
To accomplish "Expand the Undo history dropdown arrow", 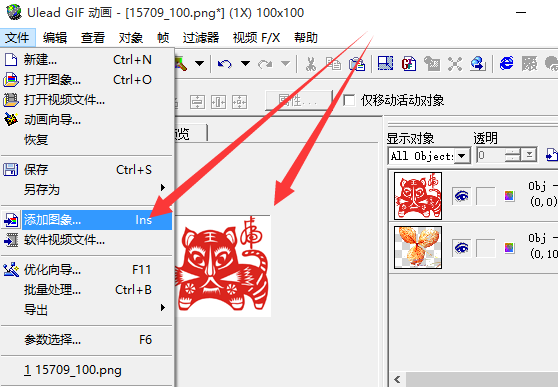I will [245, 64].
